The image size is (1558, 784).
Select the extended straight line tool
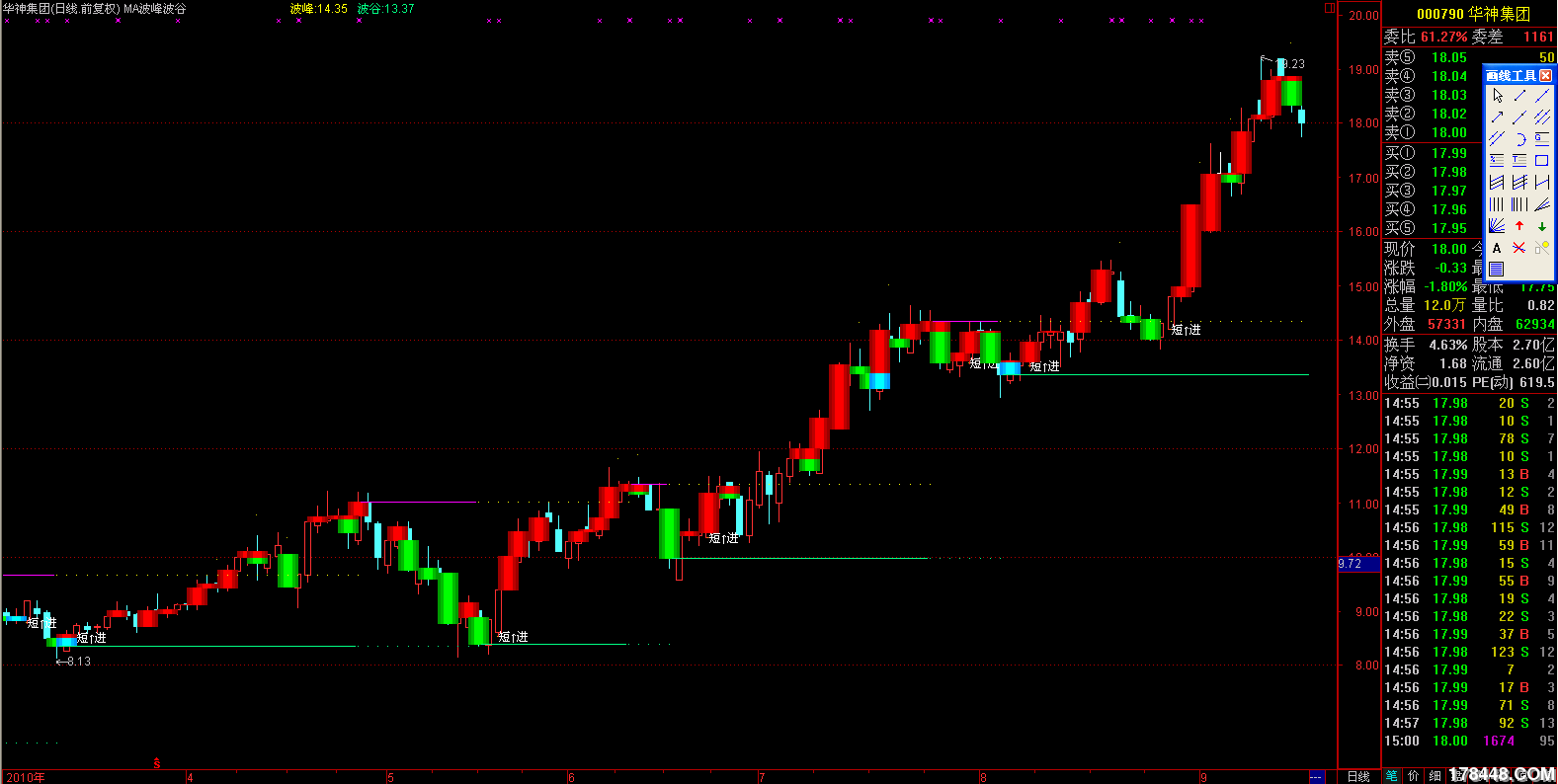[x=1542, y=96]
